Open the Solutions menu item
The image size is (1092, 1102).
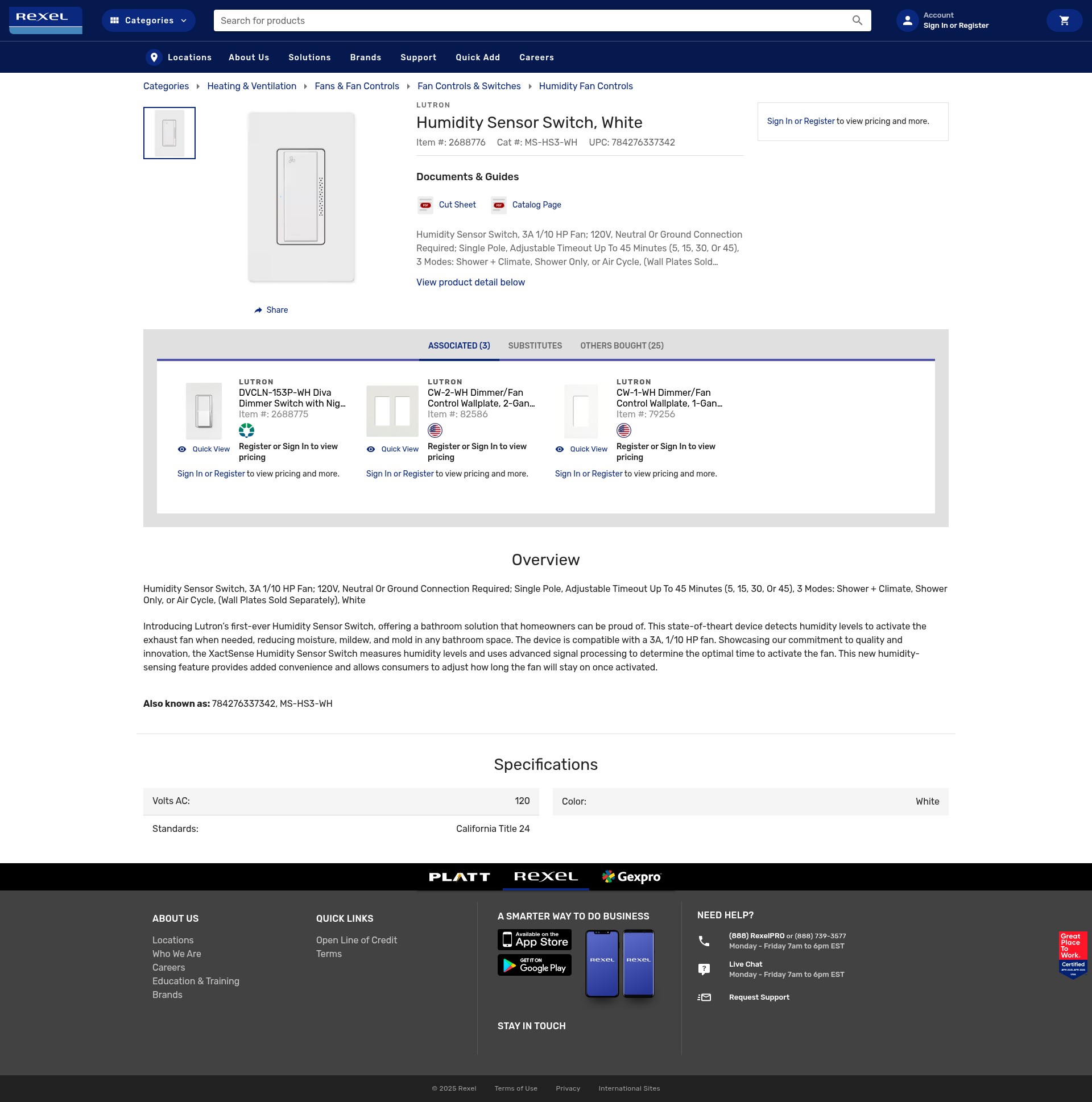[309, 57]
